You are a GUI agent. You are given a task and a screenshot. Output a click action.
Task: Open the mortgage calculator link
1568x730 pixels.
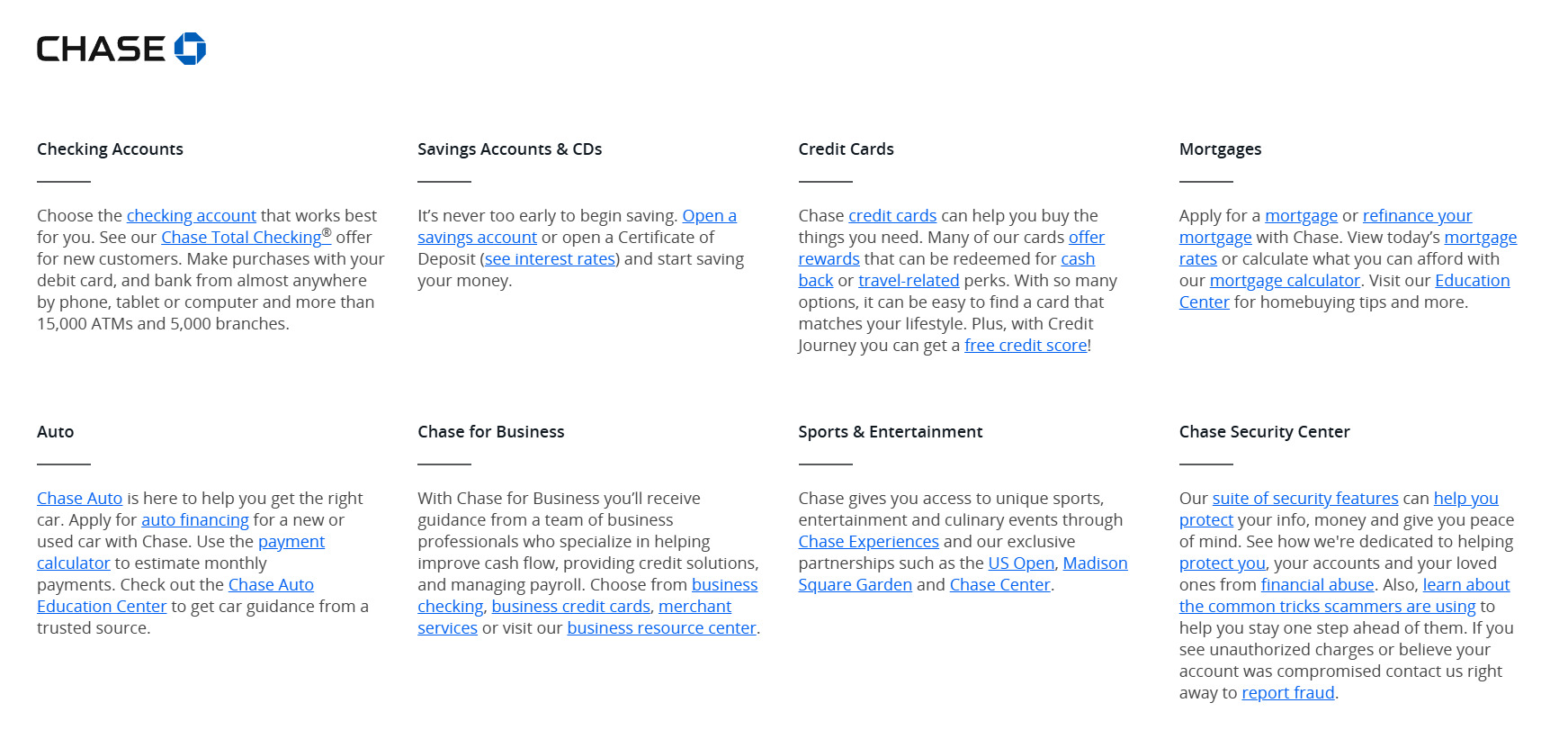click(x=1284, y=281)
